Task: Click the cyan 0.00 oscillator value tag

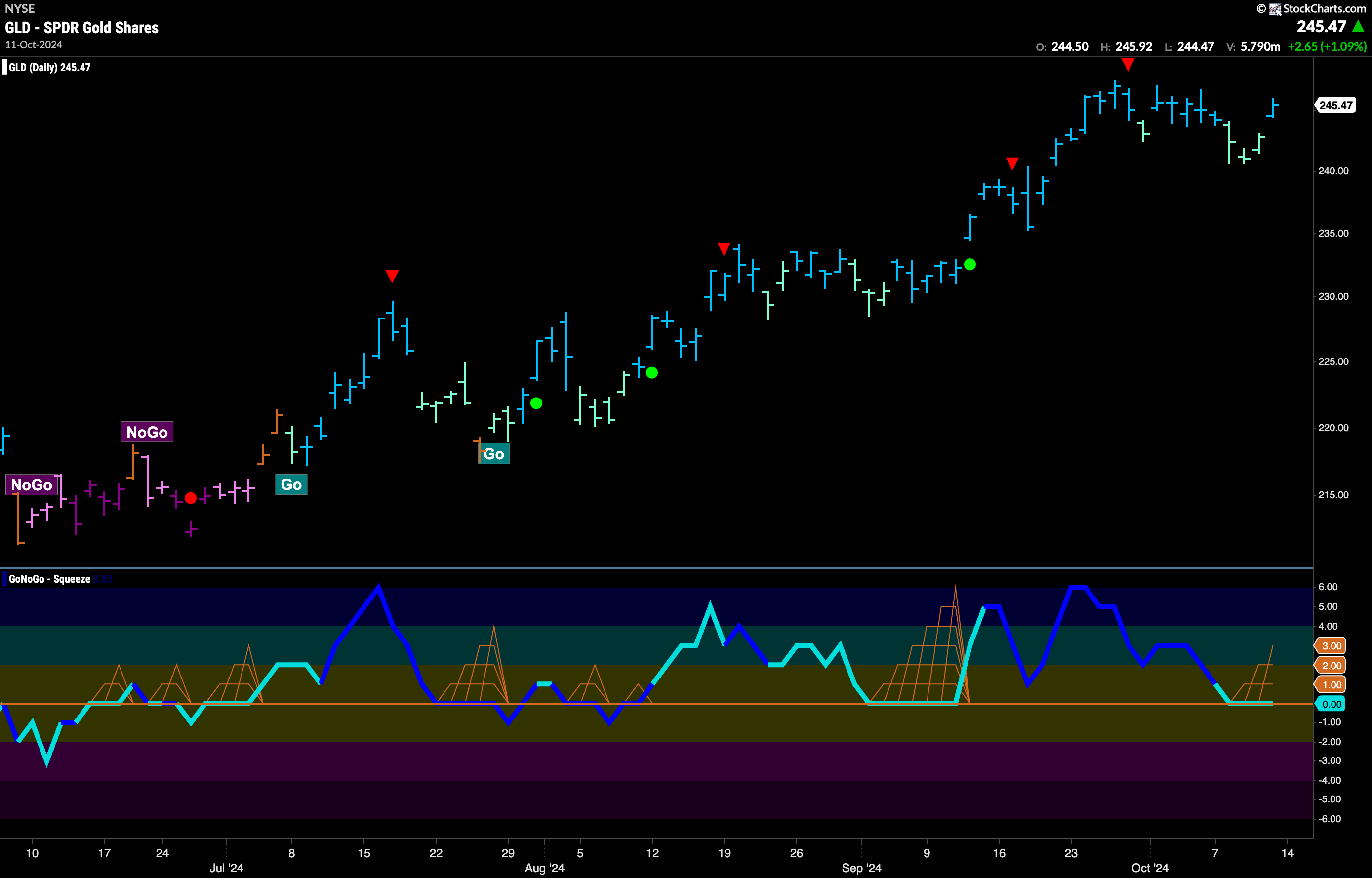Action: point(1331,704)
